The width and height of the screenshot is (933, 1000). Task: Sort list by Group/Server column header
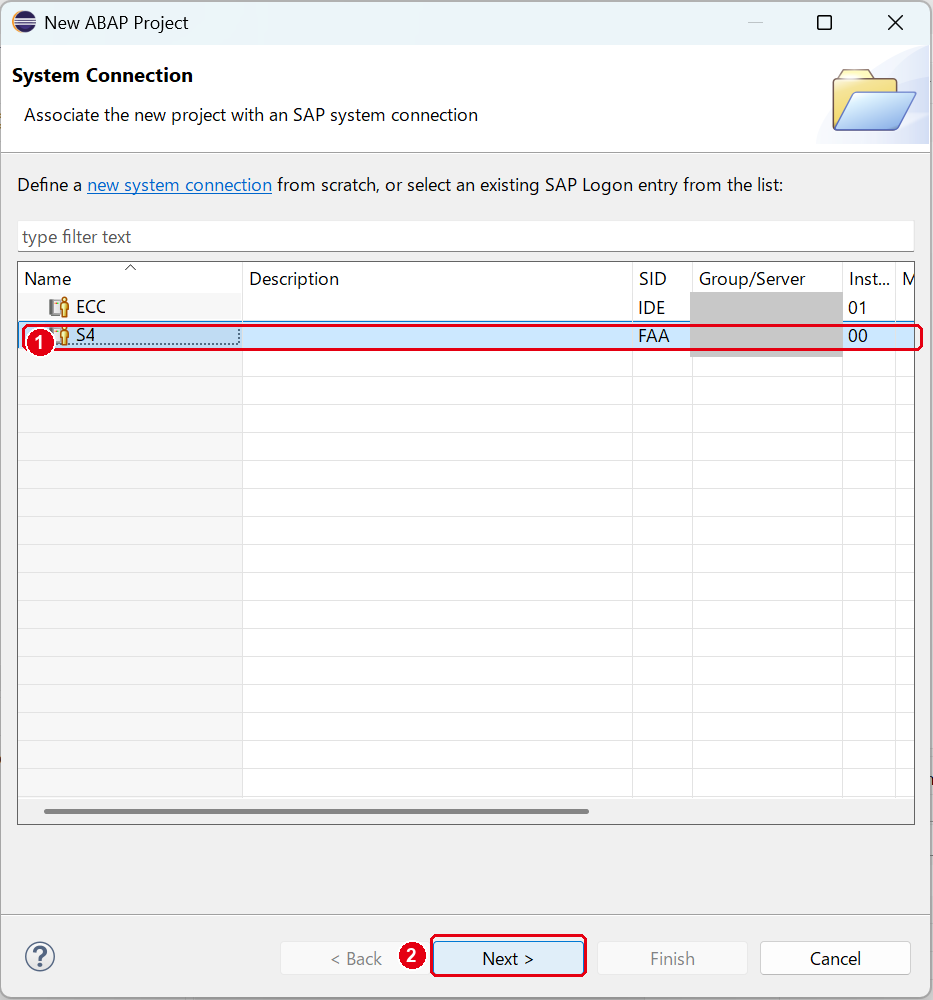(767, 279)
